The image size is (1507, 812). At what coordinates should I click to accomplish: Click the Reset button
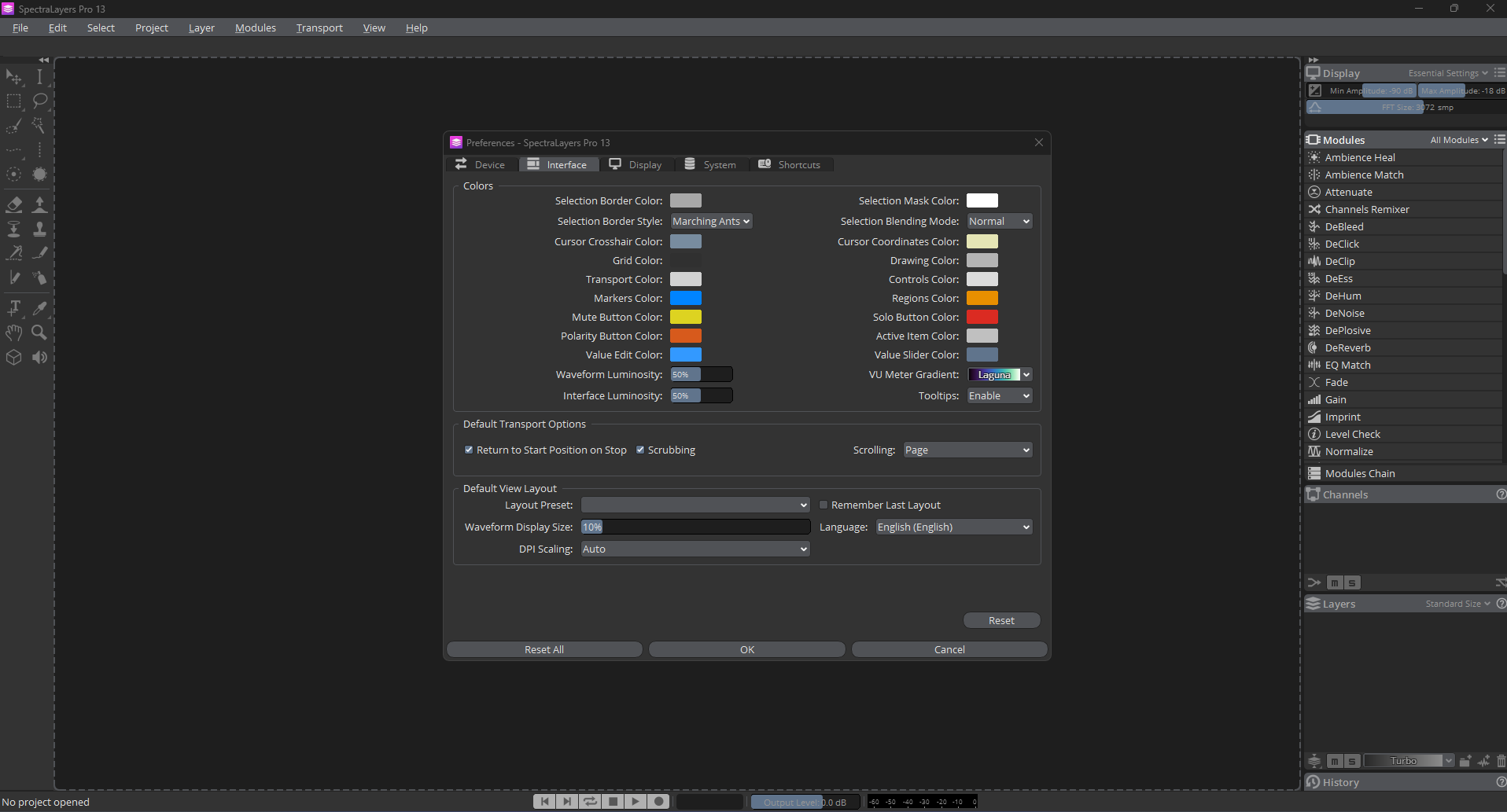(1002, 621)
